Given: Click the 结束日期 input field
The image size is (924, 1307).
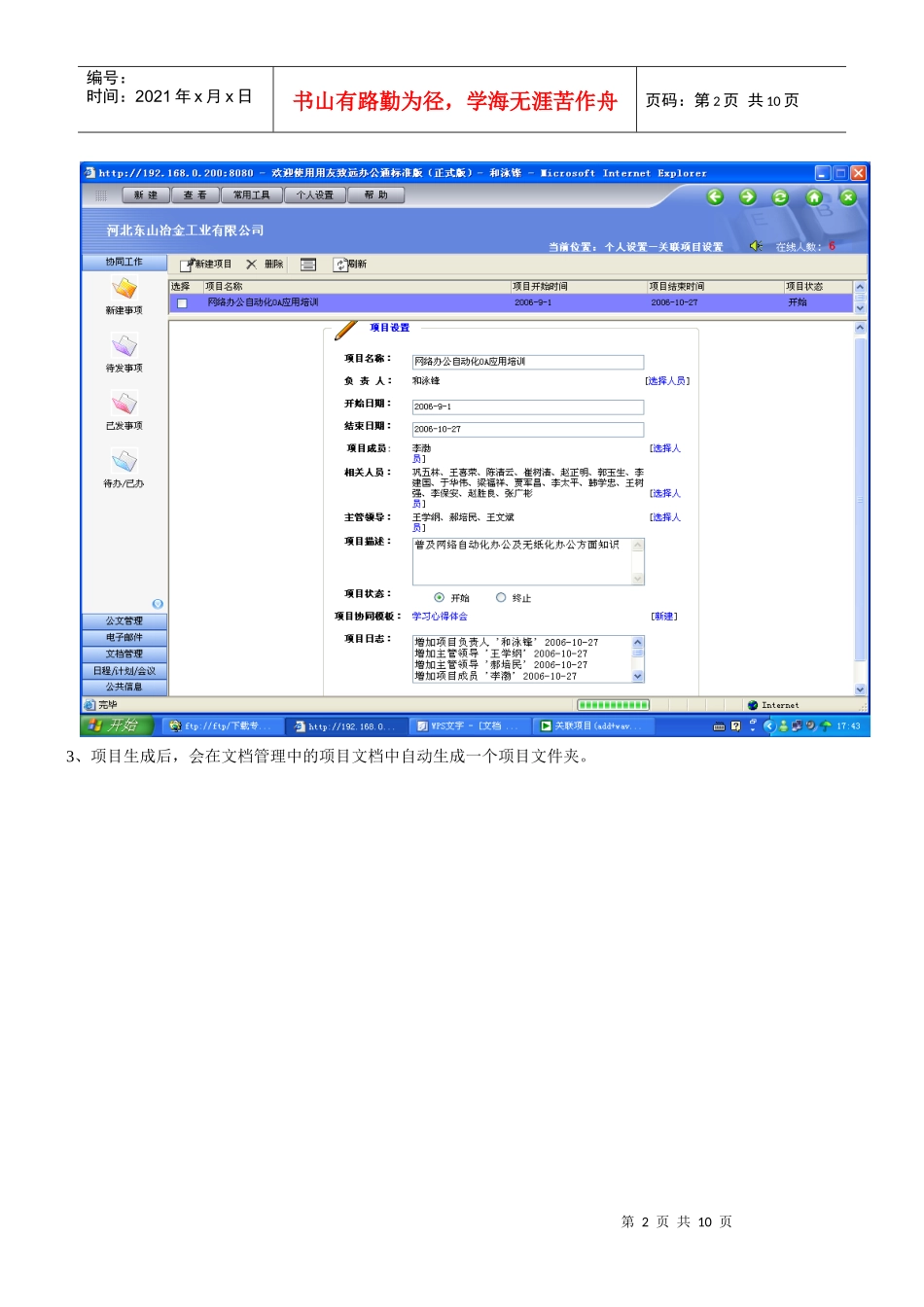Looking at the screenshot, I should (x=528, y=429).
